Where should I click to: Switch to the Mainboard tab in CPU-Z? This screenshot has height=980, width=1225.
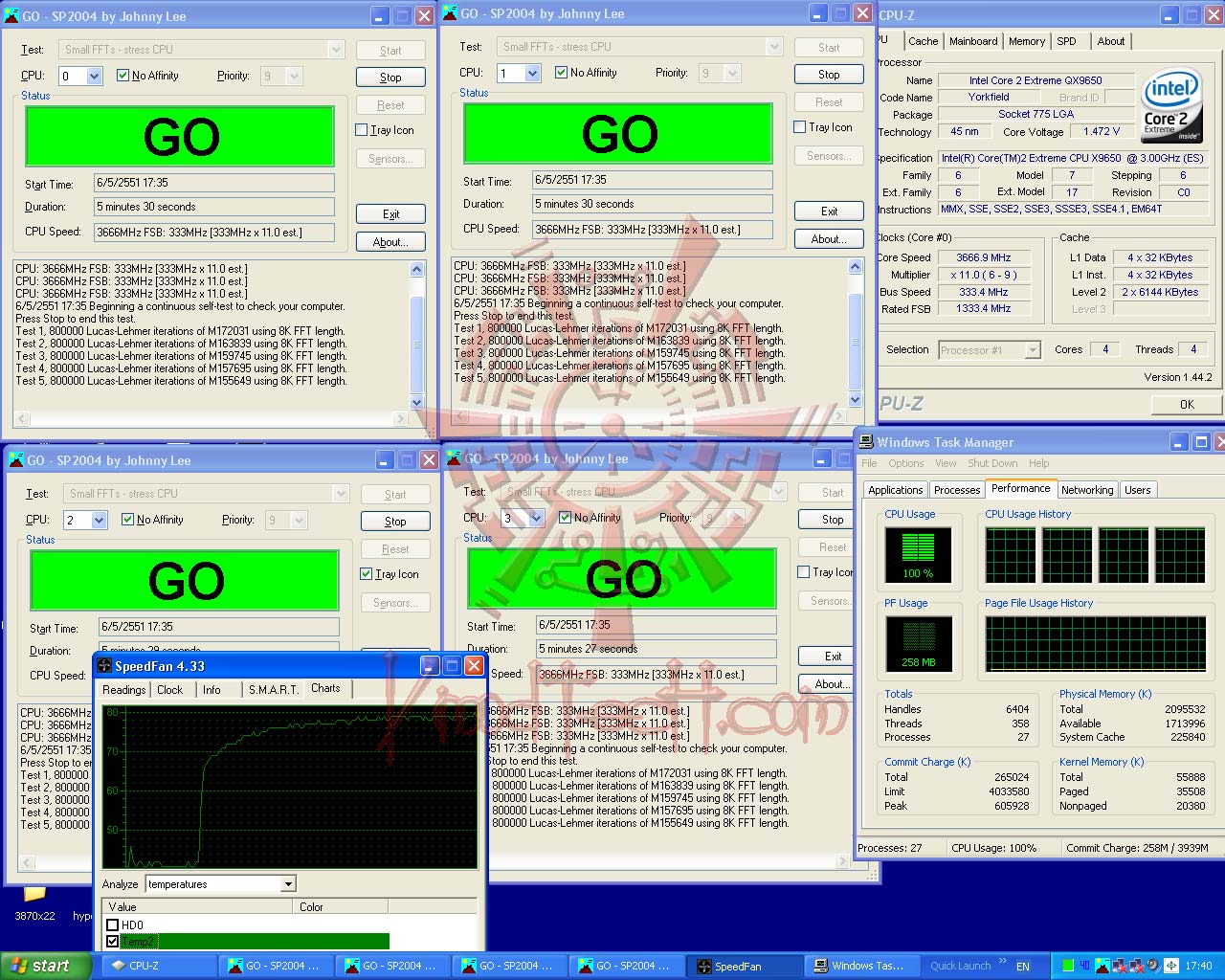point(973,41)
